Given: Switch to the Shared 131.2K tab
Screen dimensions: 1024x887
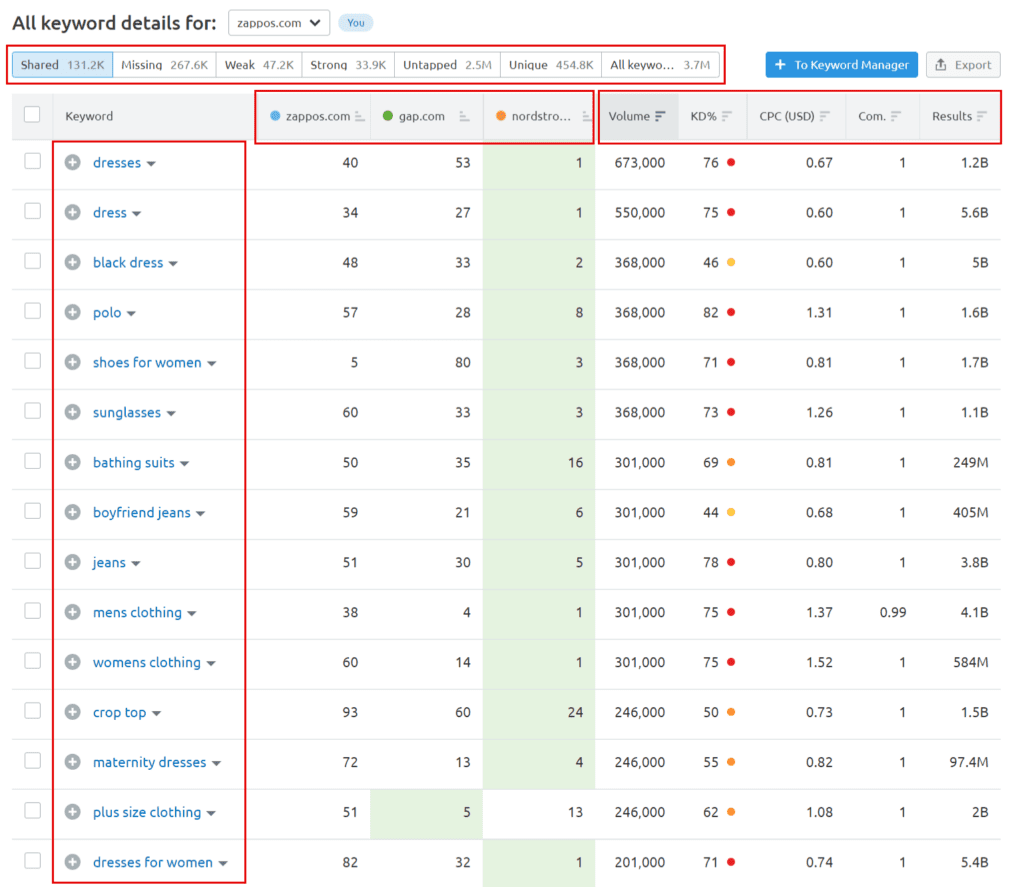Looking at the screenshot, I should (x=63, y=65).
